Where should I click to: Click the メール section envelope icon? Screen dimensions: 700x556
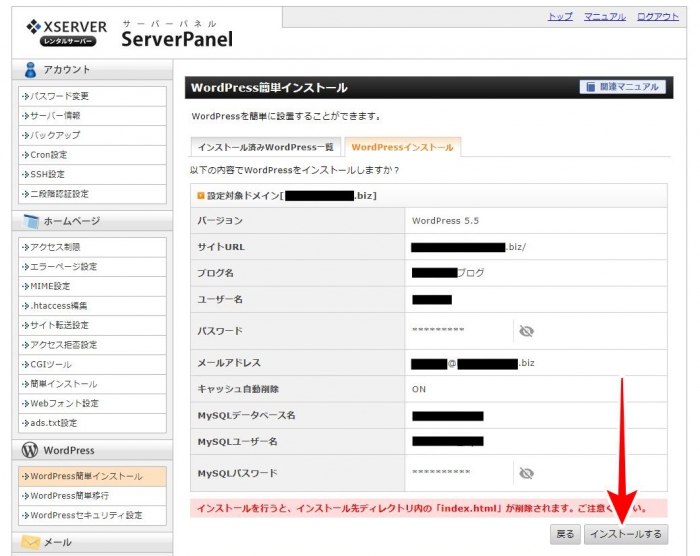[x=30, y=542]
